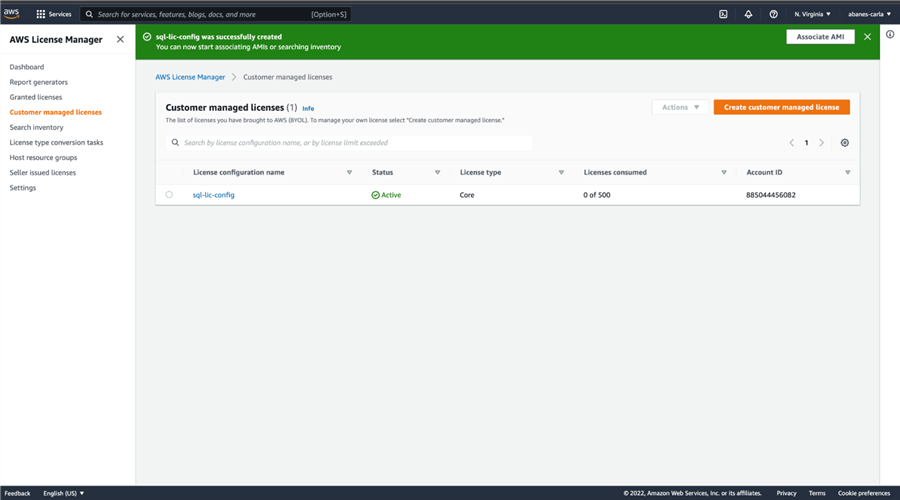Open the Actions dropdown
Screen dimensions: 900x500
pyautogui.click(x=680, y=107)
